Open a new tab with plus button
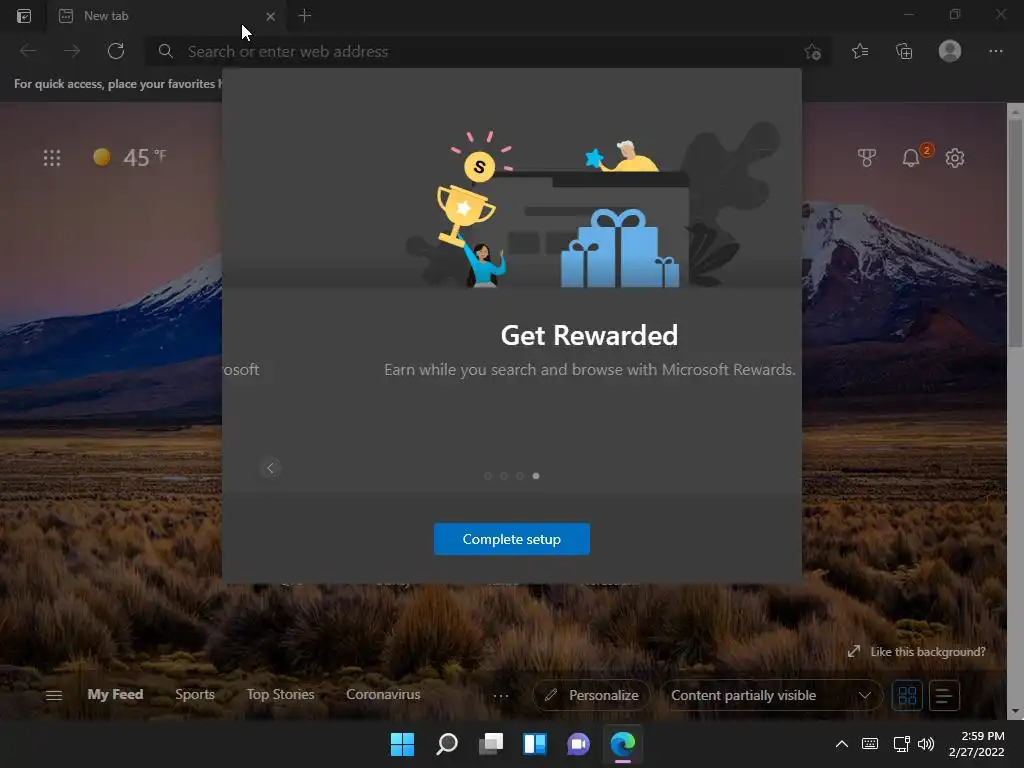 304,16
